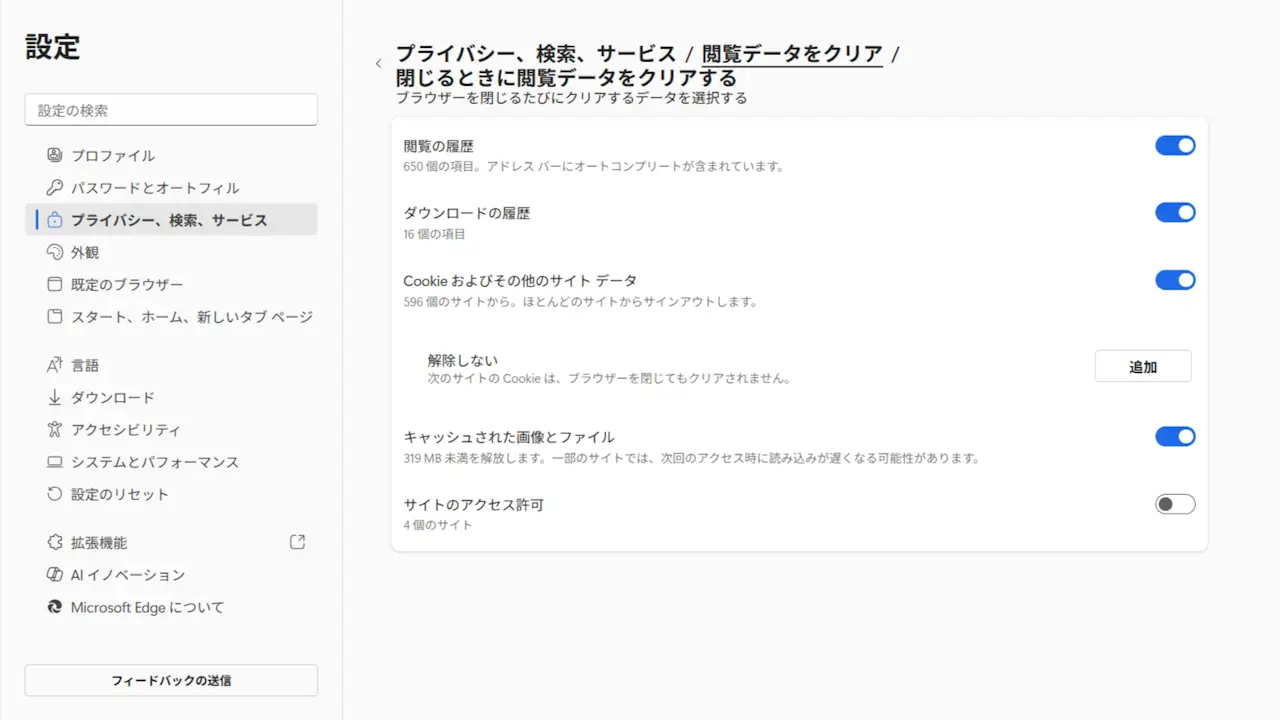Disable the browsing history (閲覧の履歴) toggle
Screen dimensions: 1280x720
(x=1175, y=146)
